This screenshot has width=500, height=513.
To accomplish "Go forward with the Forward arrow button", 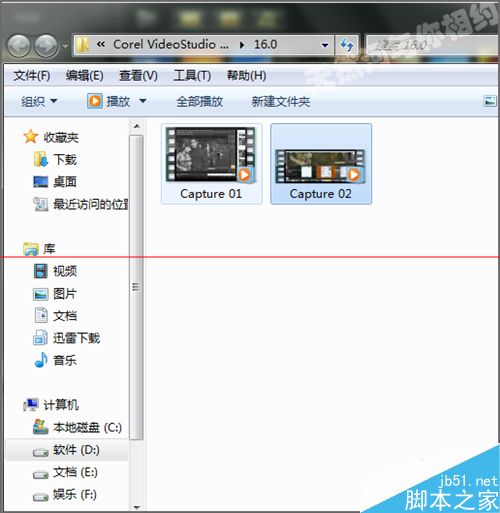I will click(x=46, y=46).
